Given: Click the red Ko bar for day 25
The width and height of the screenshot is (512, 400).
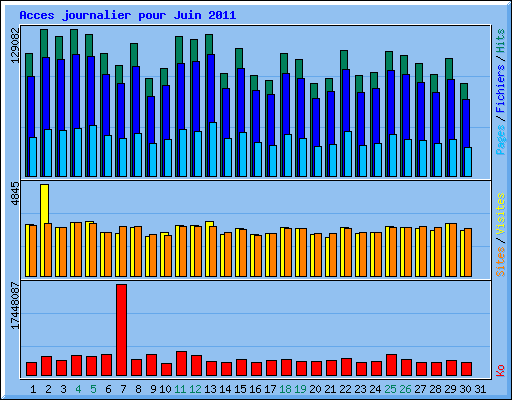Looking at the screenshot, I should 391,365.
